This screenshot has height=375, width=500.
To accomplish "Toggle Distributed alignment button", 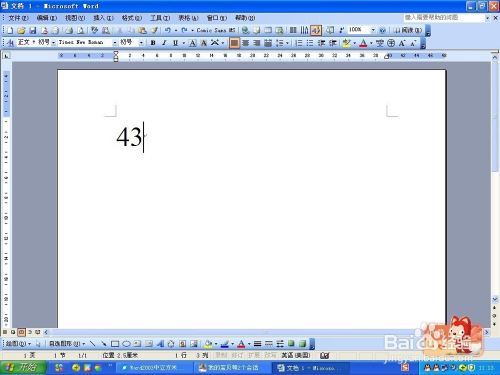I will pos(268,43).
